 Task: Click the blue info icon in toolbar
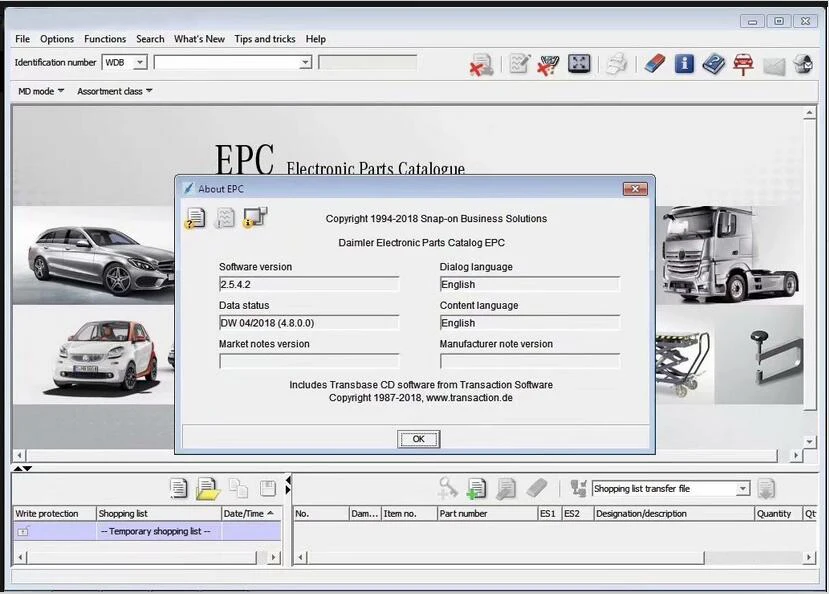pos(684,64)
